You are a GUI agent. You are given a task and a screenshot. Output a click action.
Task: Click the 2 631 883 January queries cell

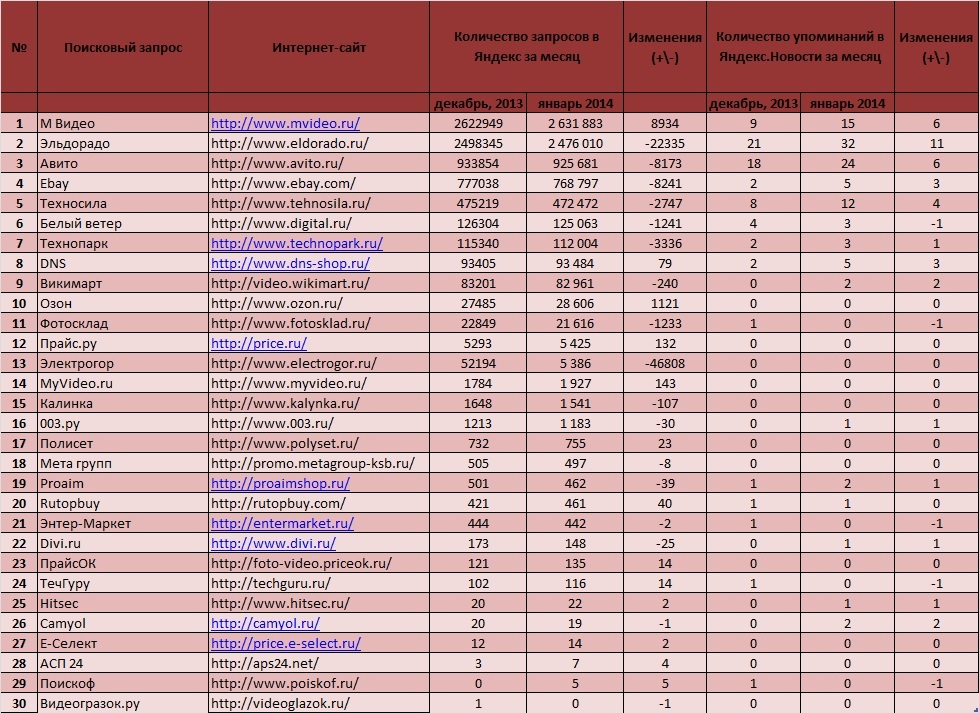point(575,124)
